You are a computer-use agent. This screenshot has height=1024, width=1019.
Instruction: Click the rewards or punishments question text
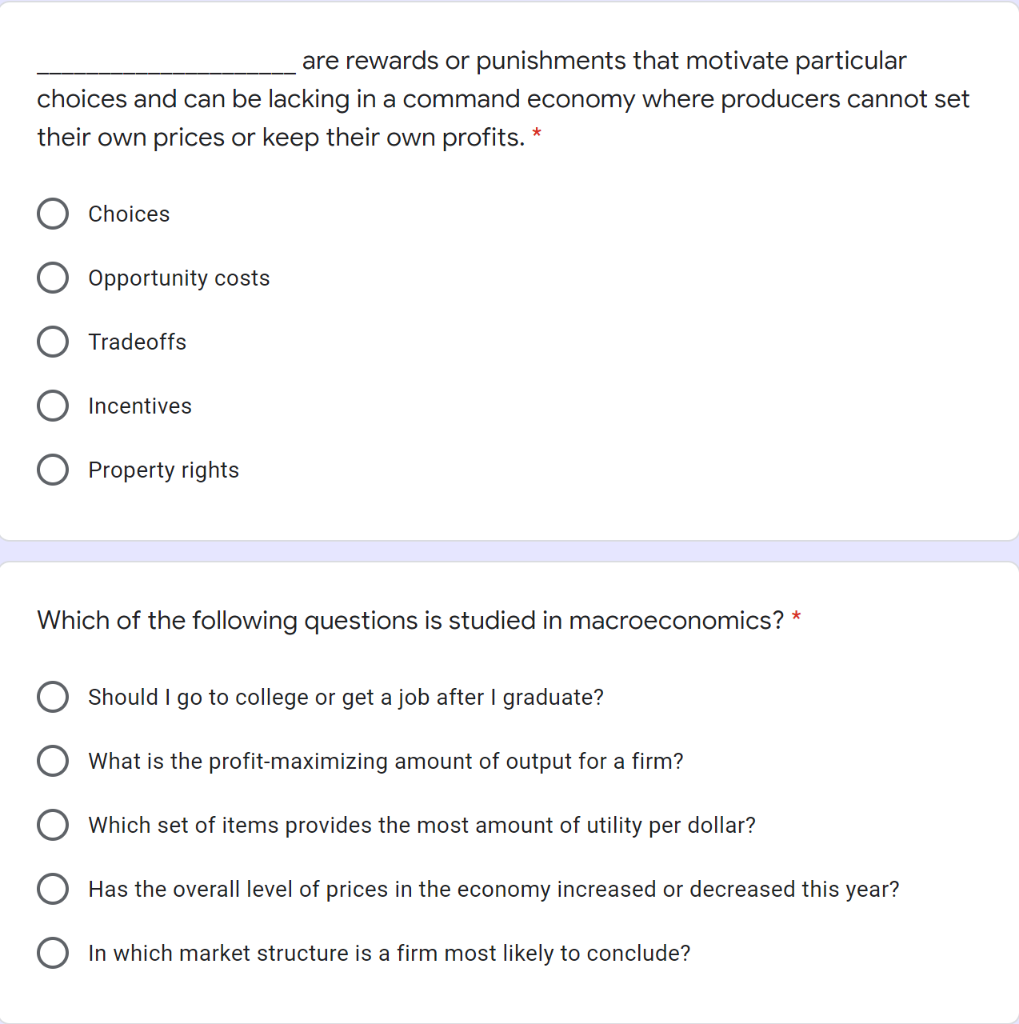(500, 99)
